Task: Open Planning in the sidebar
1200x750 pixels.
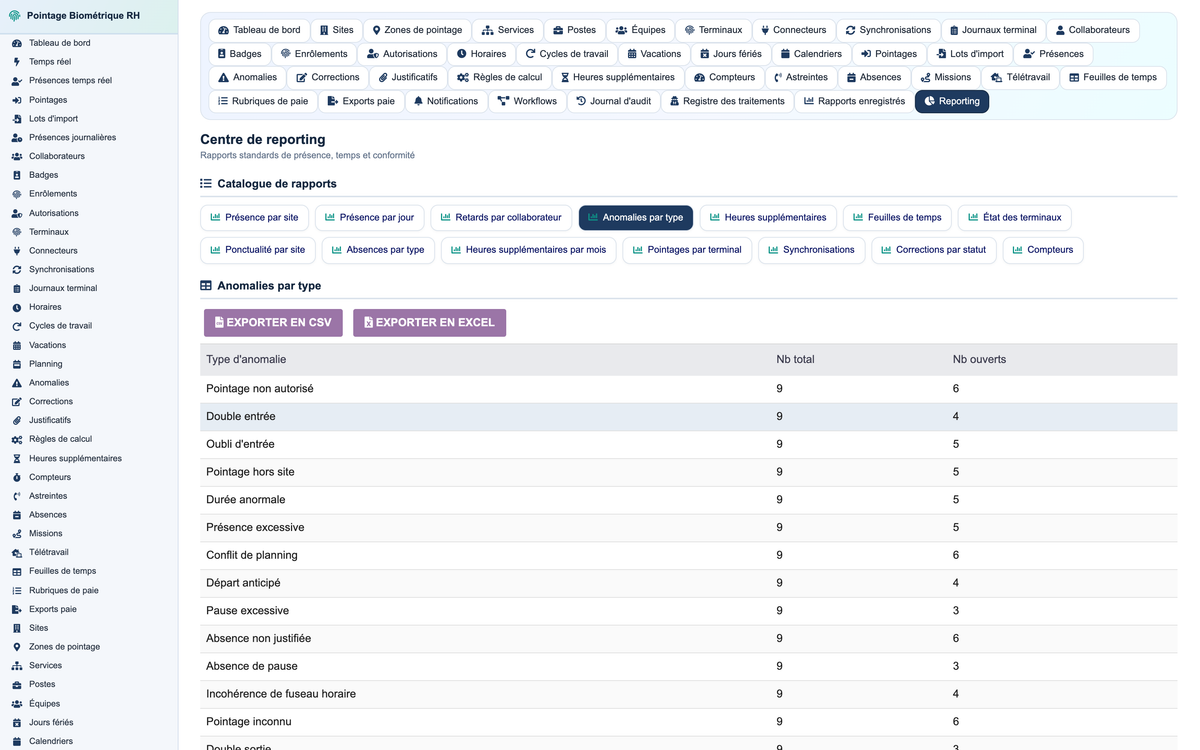Action: click(x=89, y=364)
